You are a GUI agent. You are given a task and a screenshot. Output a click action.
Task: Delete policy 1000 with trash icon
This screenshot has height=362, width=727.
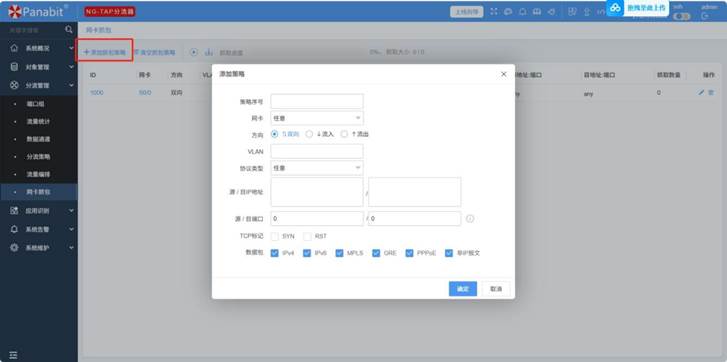coord(711,93)
